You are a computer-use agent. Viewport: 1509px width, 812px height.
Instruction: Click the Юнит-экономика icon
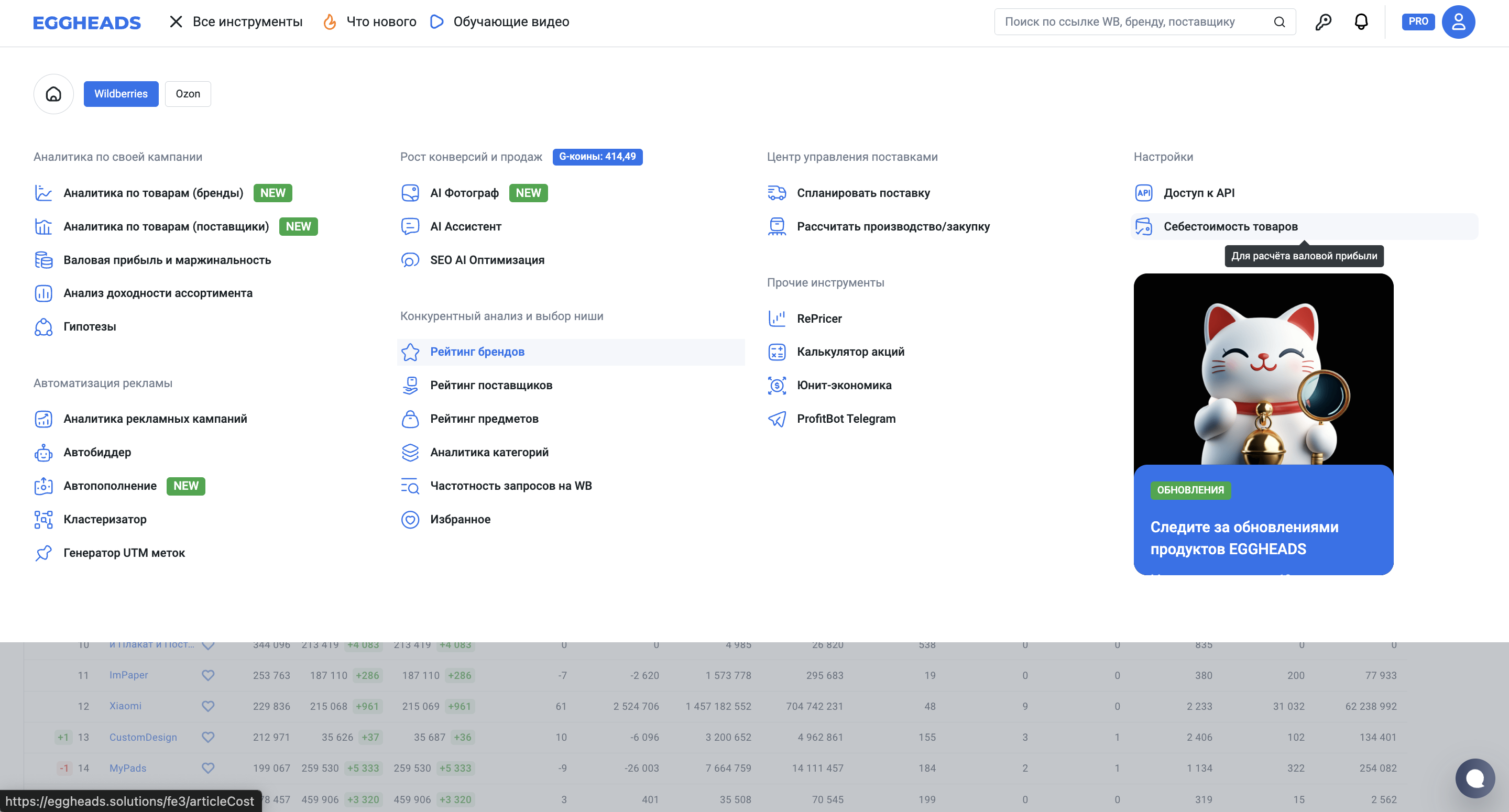tap(777, 386)
